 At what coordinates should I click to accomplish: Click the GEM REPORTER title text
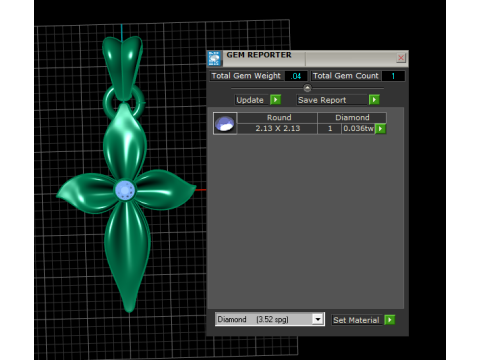coord(259,55)
